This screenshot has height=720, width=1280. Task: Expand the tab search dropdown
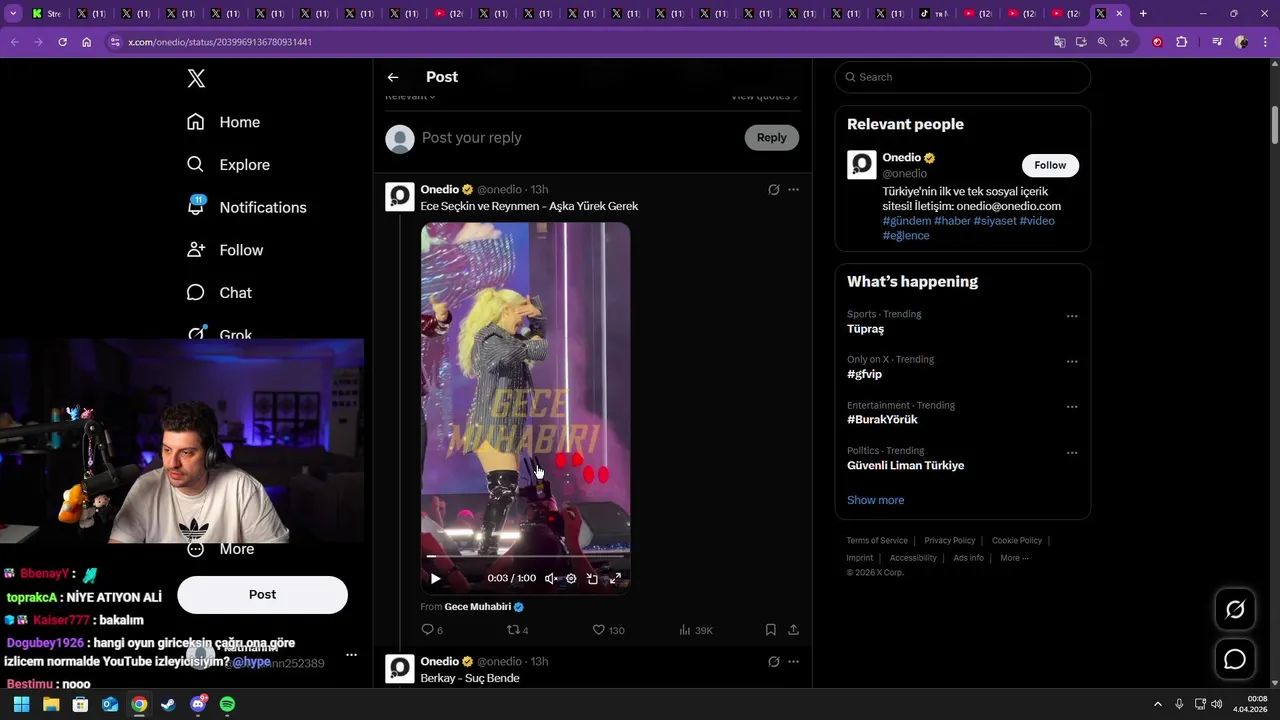click(13, 13)
